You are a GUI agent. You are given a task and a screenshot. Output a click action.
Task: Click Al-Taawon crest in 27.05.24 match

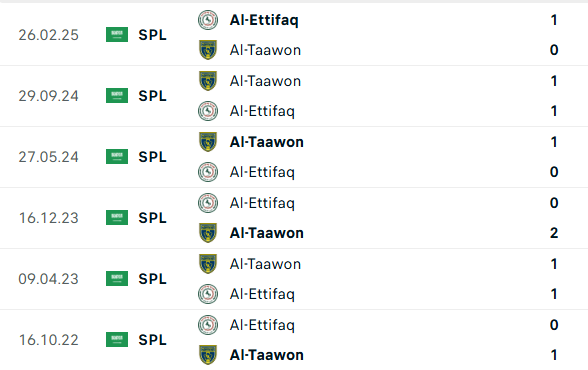208,142
